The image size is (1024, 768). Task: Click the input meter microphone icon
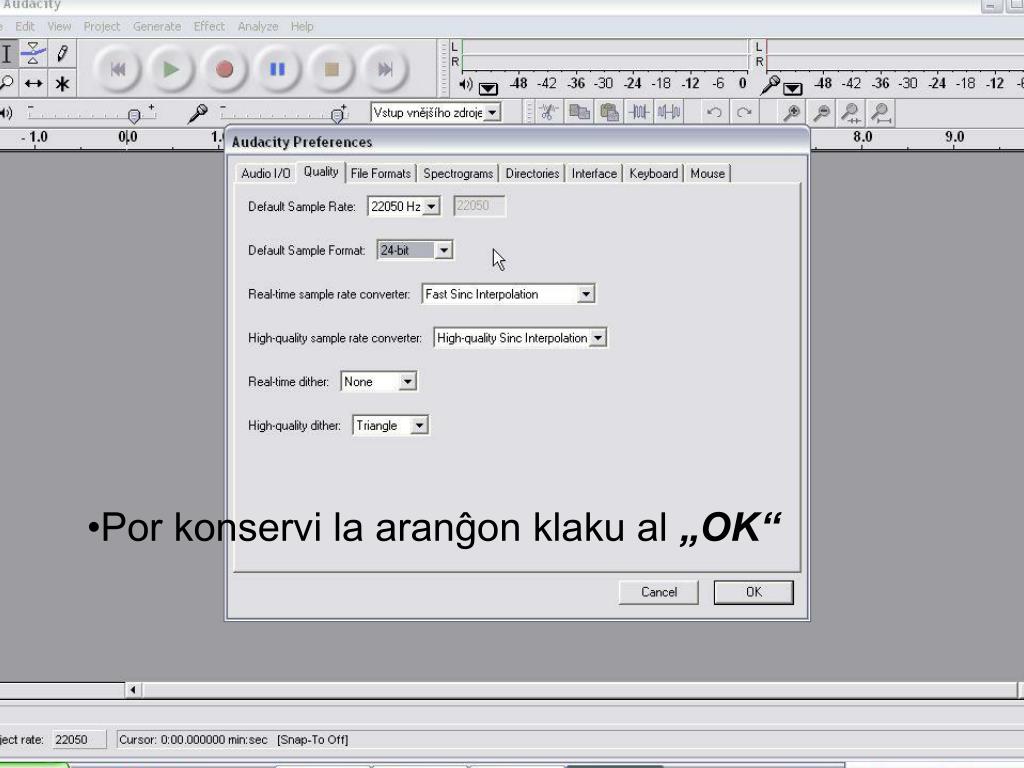tap(771, 85)
